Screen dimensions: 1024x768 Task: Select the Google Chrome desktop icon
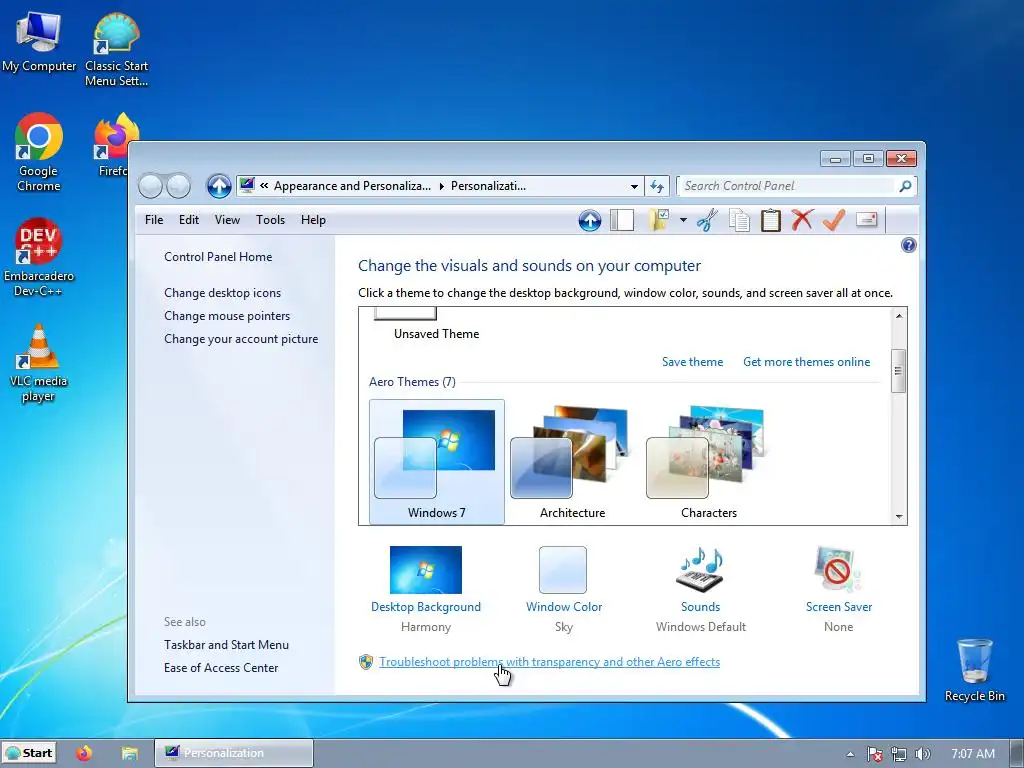[x=39, y=152]
